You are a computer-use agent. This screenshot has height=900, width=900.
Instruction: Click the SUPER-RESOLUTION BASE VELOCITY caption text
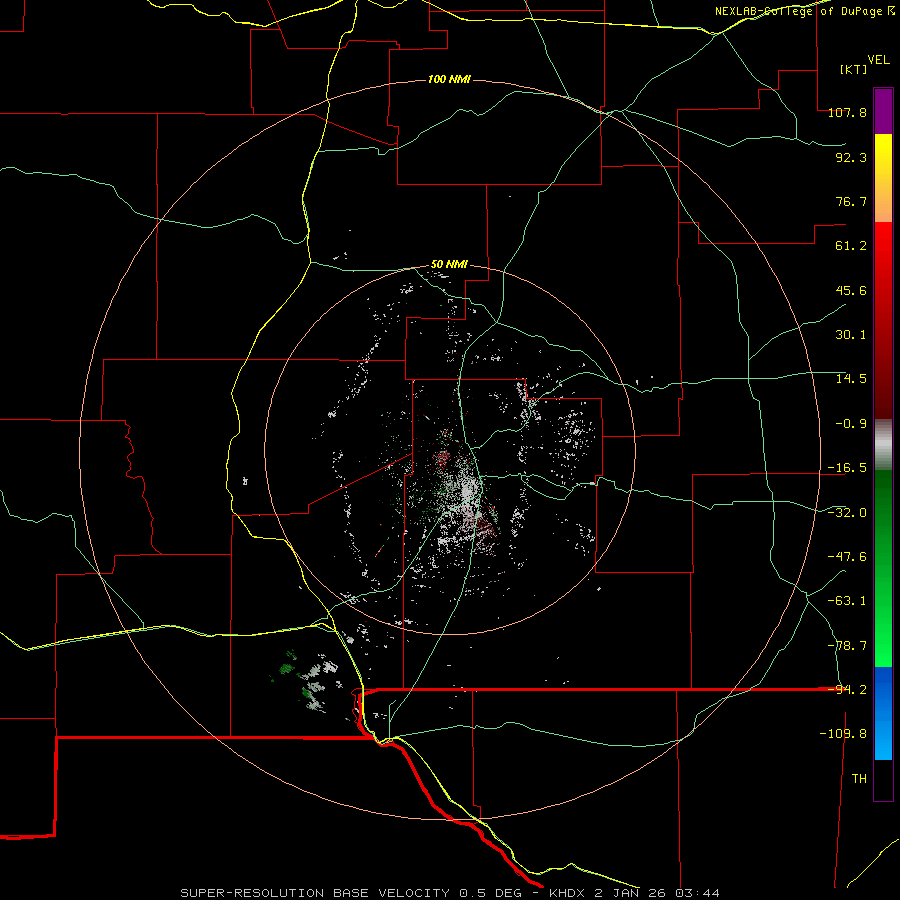click(x=315, y=893)
